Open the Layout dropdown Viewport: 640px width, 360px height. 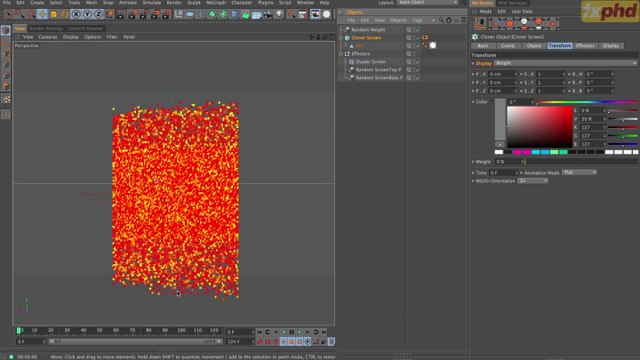pos(427,3)
